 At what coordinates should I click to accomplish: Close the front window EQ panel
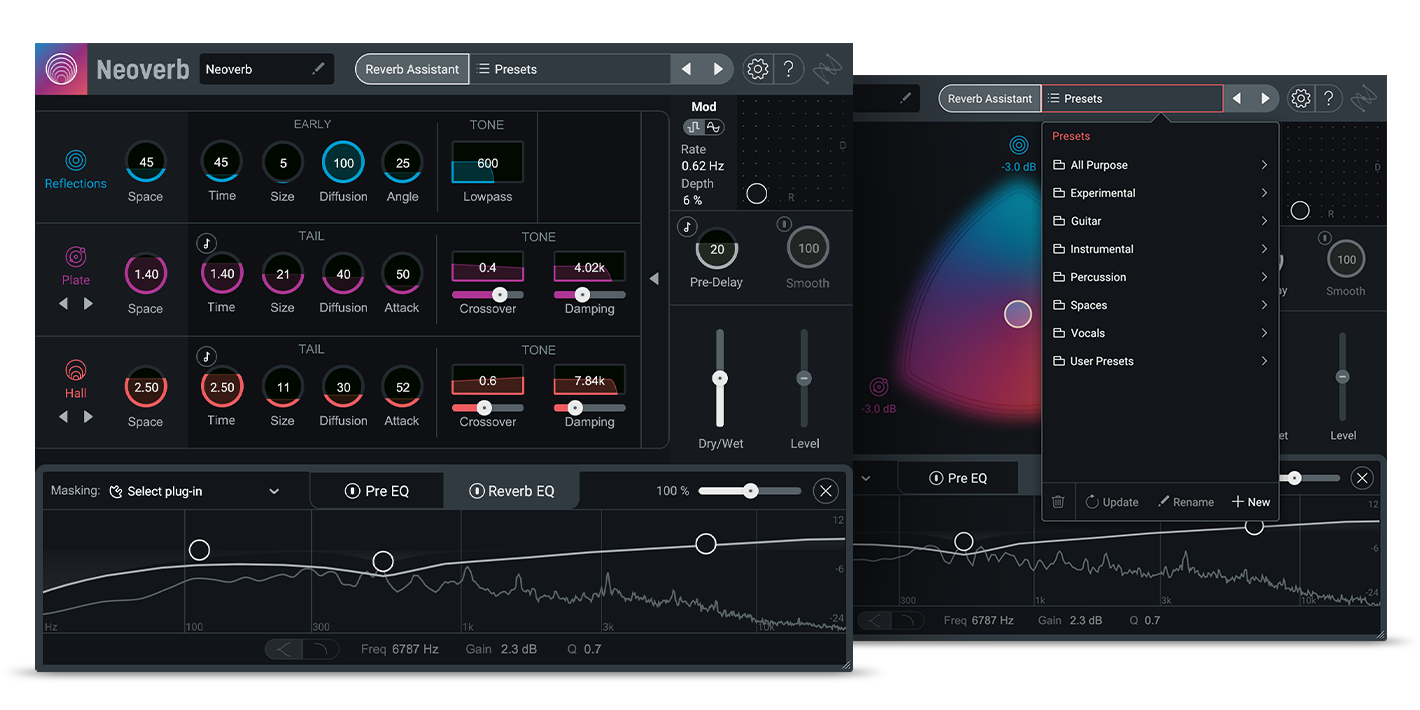coord(825,491)
